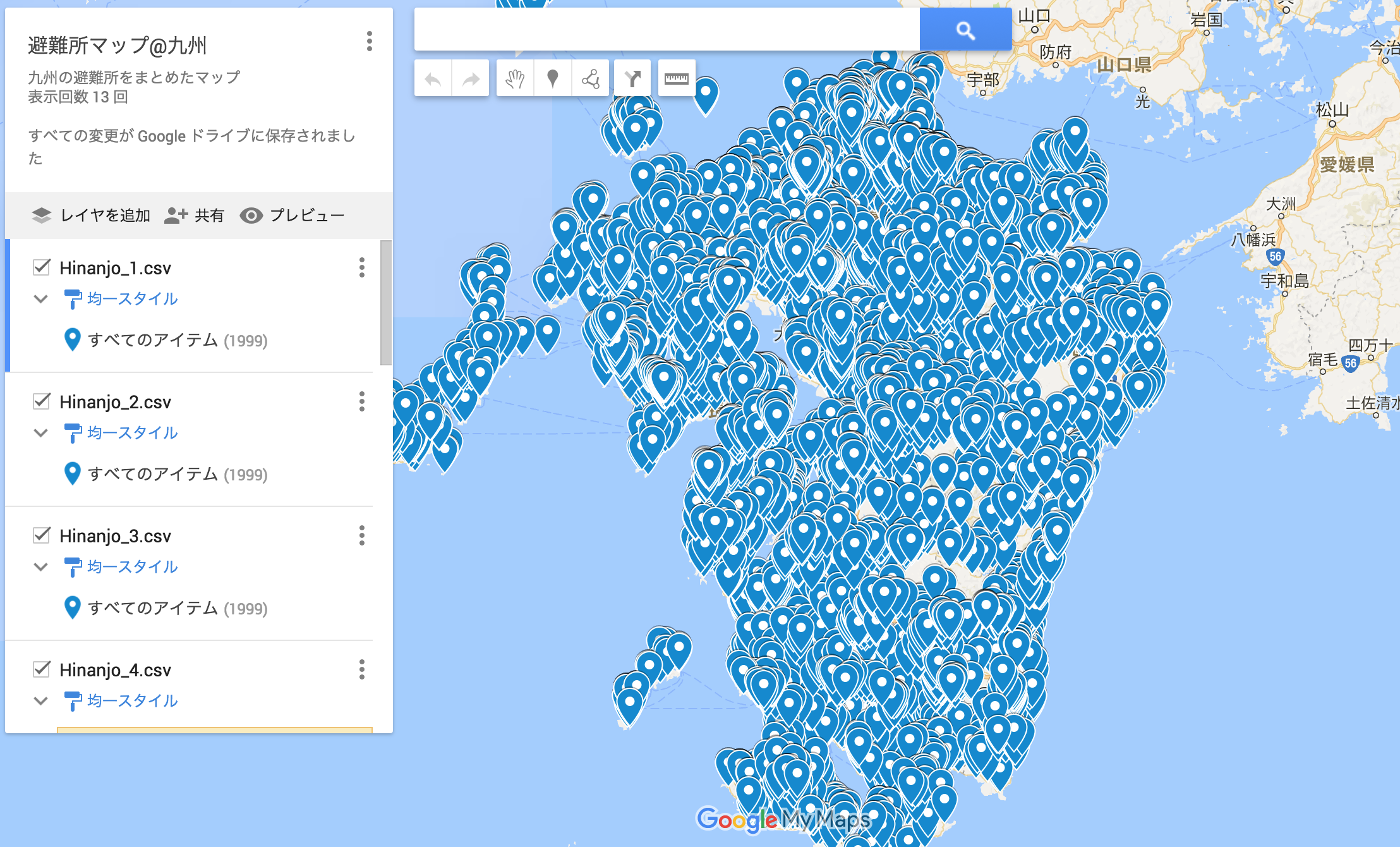Click the 共有 share button
Viewport: 1400px width, 847px height.
195,216
